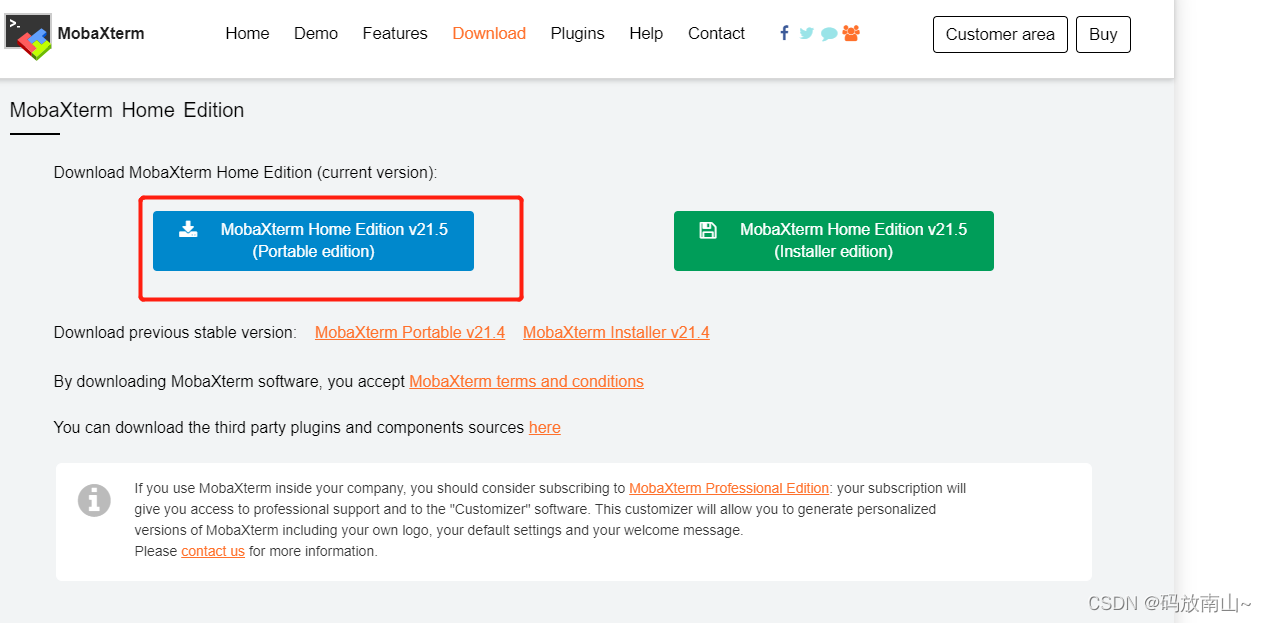Click the MobaXterm logo icon
This screenshot has width=1266, height=623.
pyautogui.click(x=28, y=37)
